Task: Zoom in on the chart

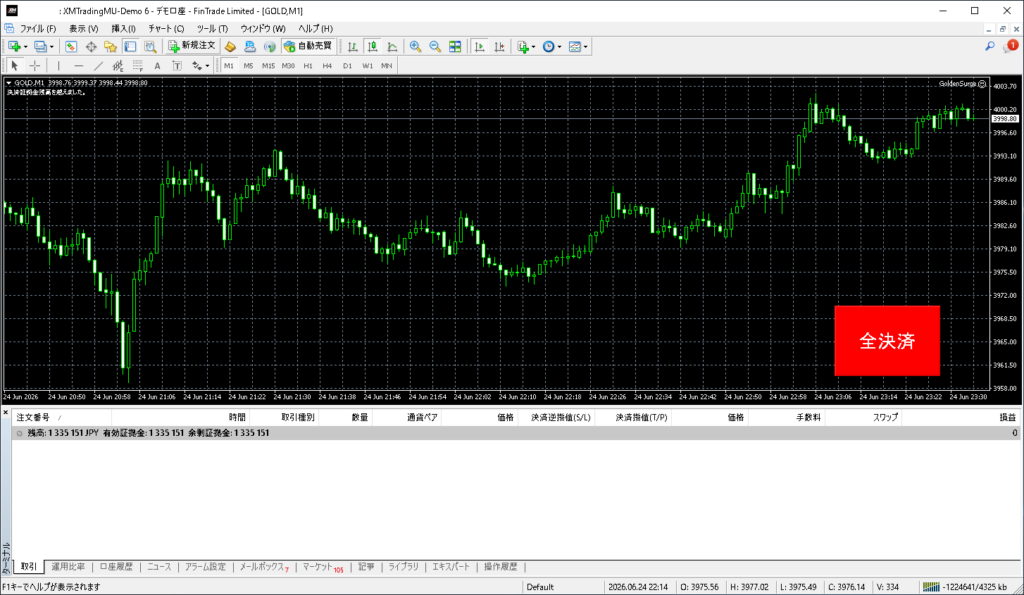Action: coord(415,46)
